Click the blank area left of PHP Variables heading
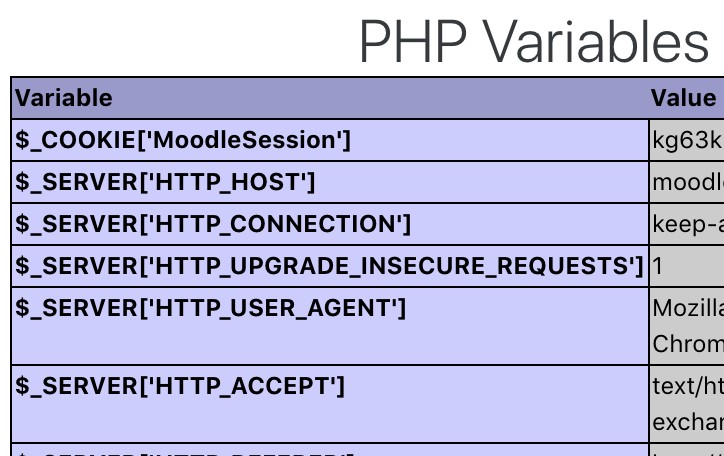 pyautogui.click(x=170, y=40)
